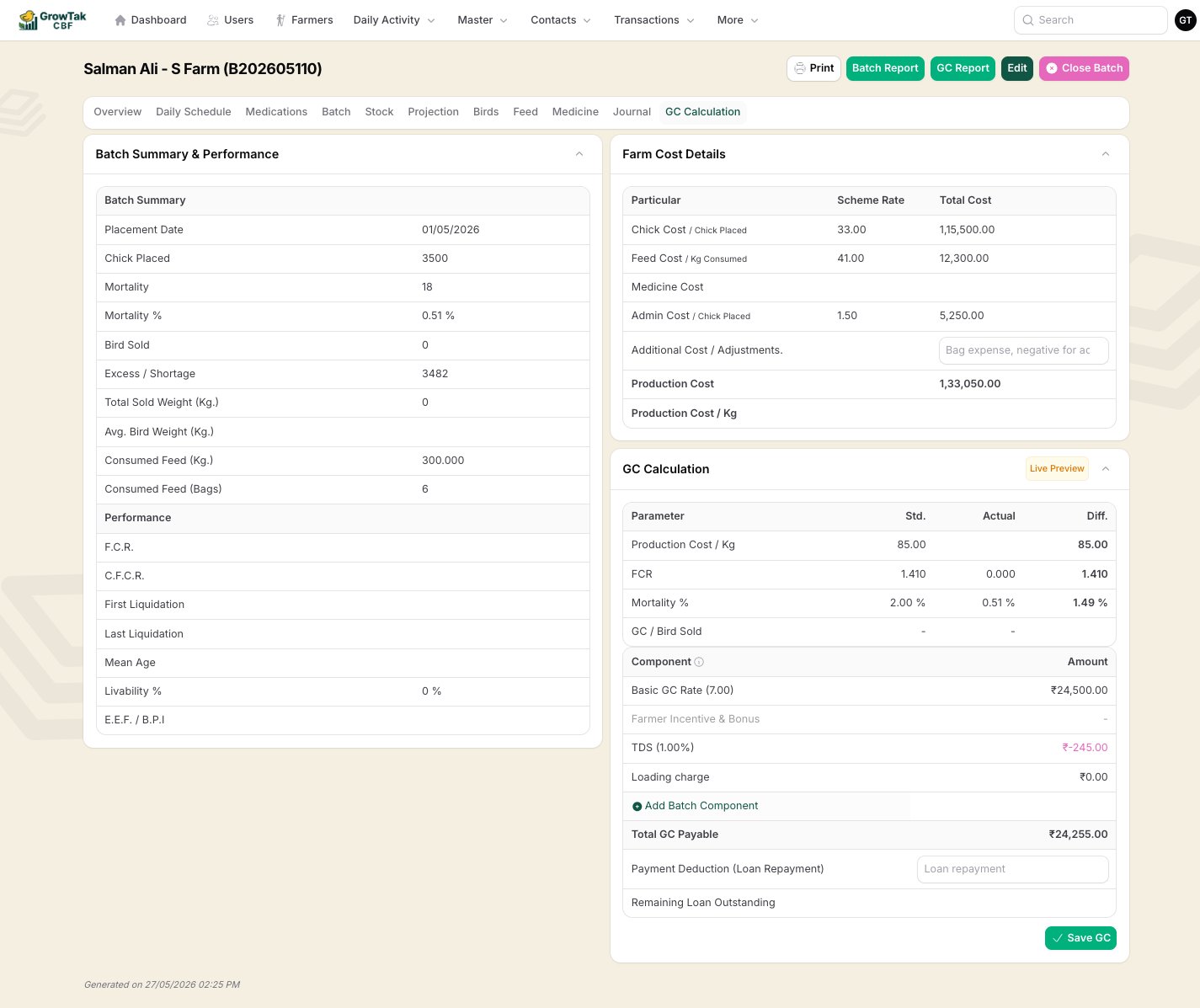This screenshot has width=1200, height=1008.
Task: Collapse the GC Calculation panel
Action: (x=1106, y=469)
